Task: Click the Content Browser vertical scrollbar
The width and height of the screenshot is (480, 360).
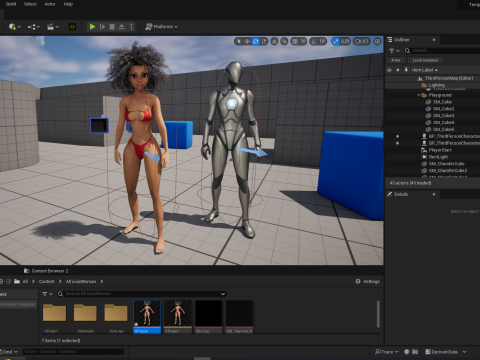Action: [x=378, y=314]
